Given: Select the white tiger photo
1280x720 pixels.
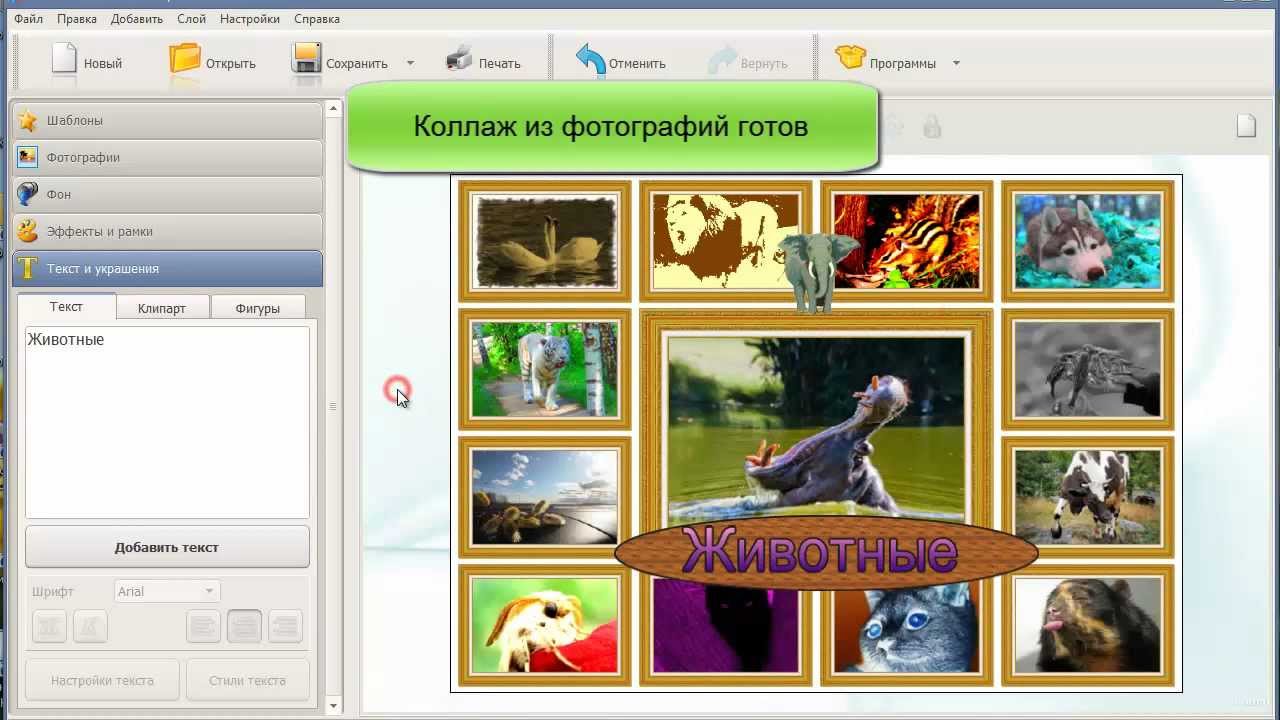Looking at the screenshot, I should coord(545,369).
